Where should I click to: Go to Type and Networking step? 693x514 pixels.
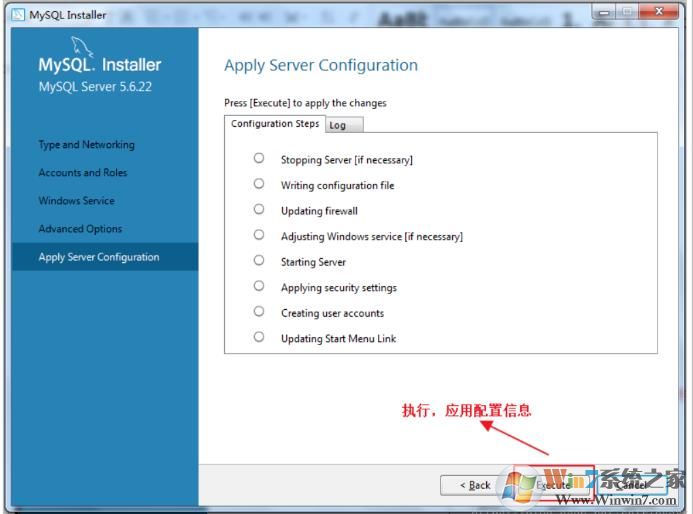click(x=87, y=145)
